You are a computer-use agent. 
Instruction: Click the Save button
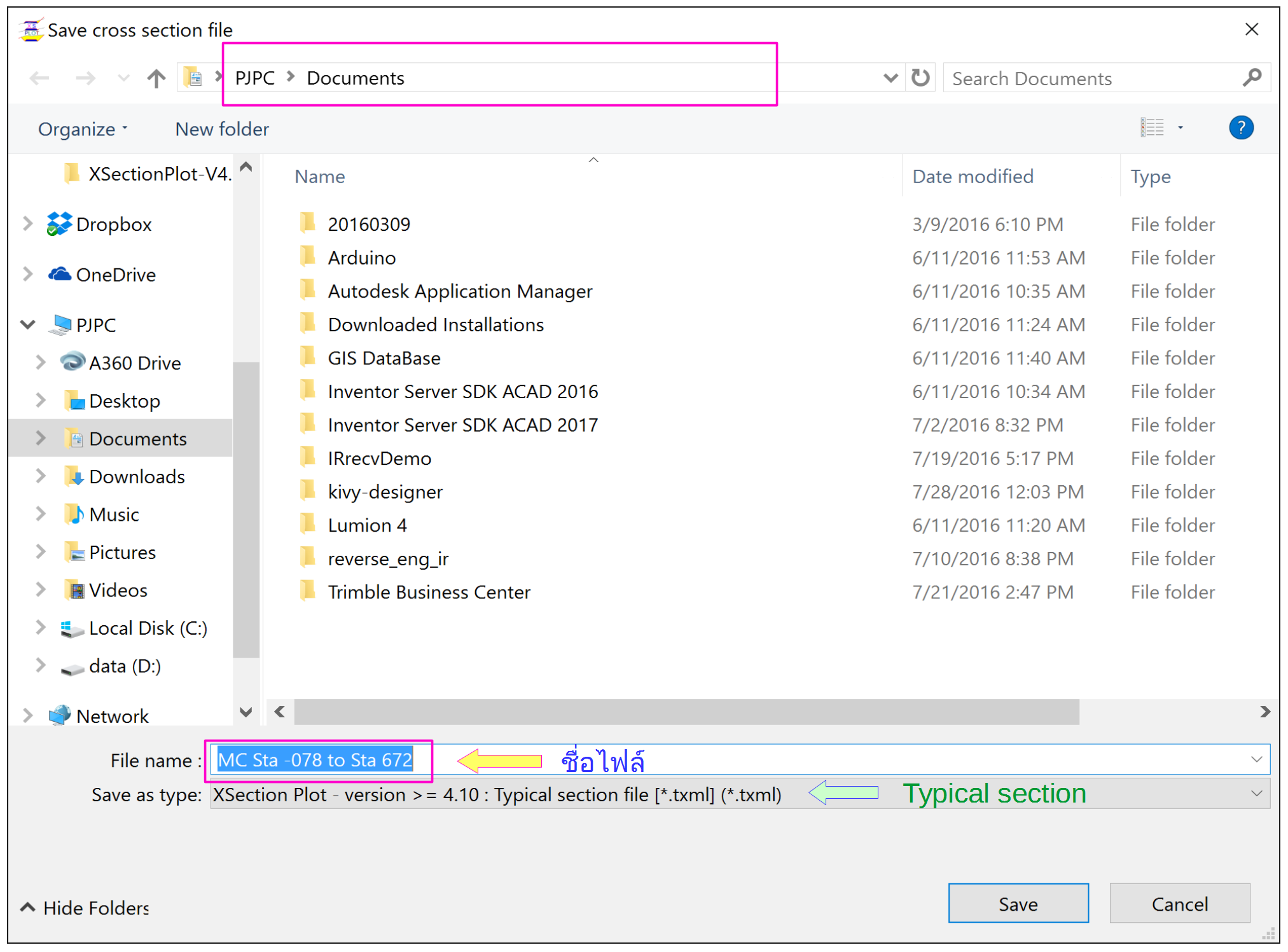(1018, 903)
